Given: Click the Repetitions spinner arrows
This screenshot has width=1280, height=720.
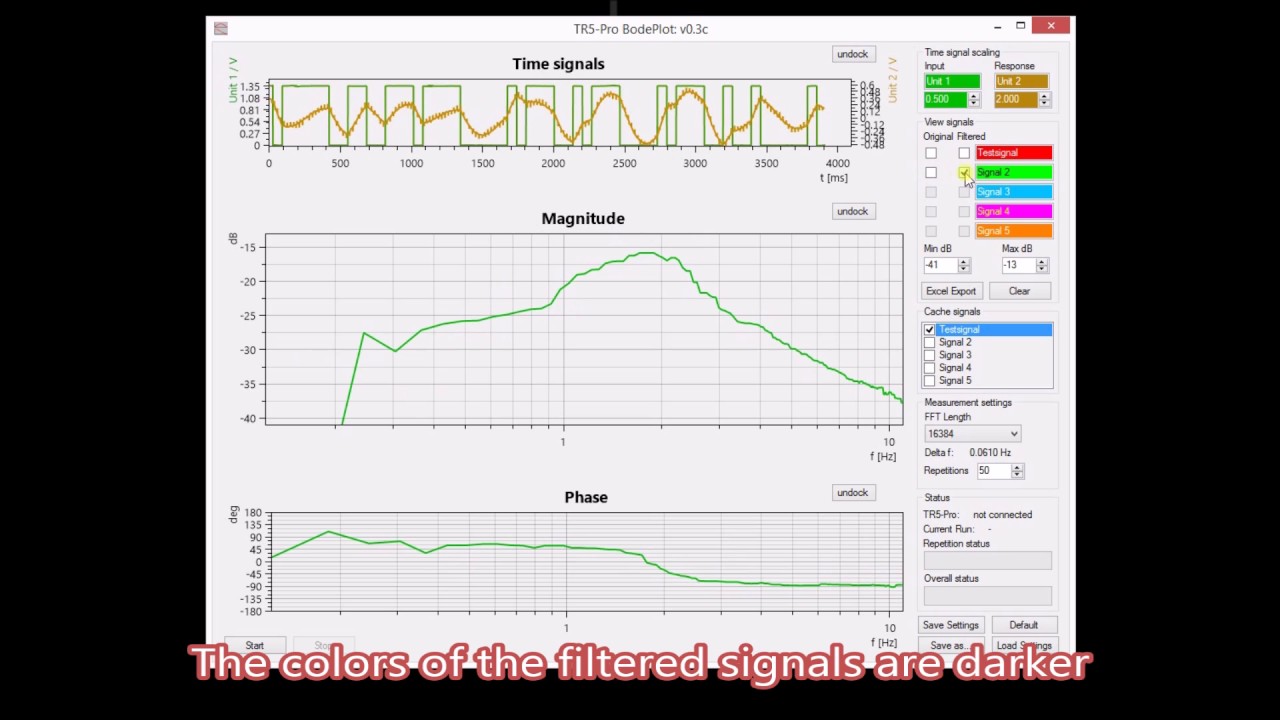Looking at the screenshot, I should (1018, 471).
